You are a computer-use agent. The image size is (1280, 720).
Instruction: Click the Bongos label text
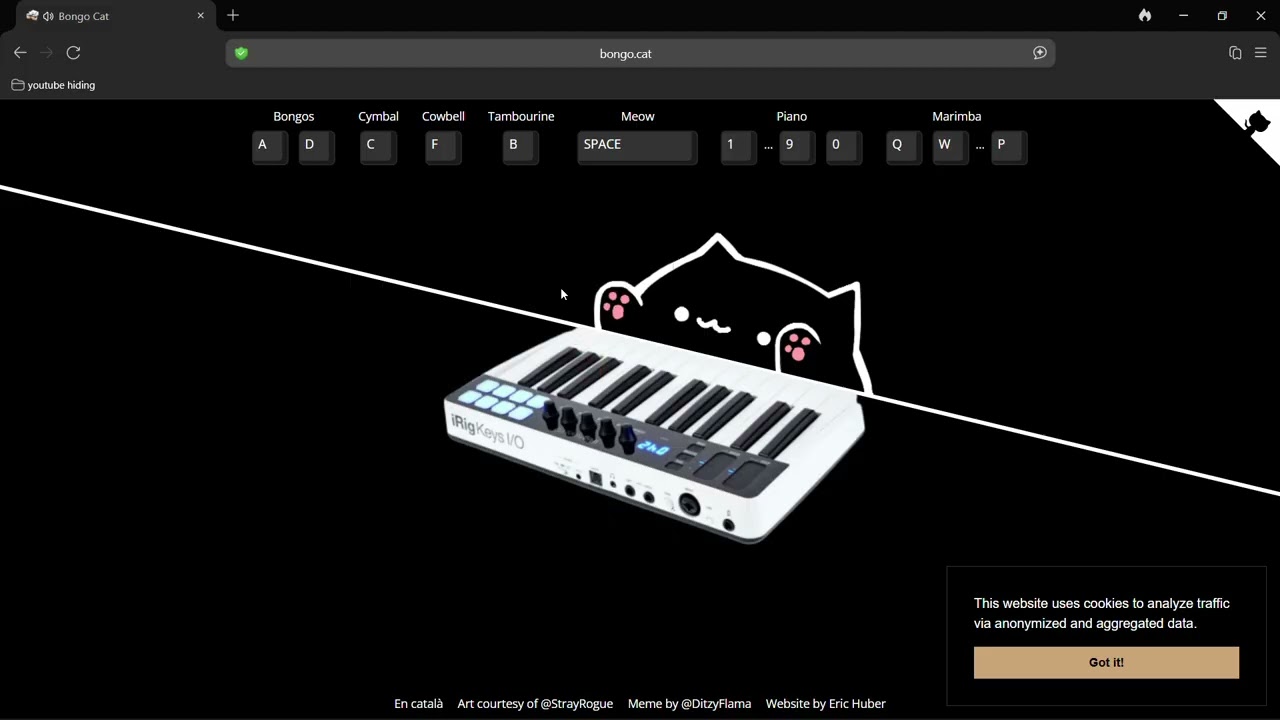coord(294,117)
